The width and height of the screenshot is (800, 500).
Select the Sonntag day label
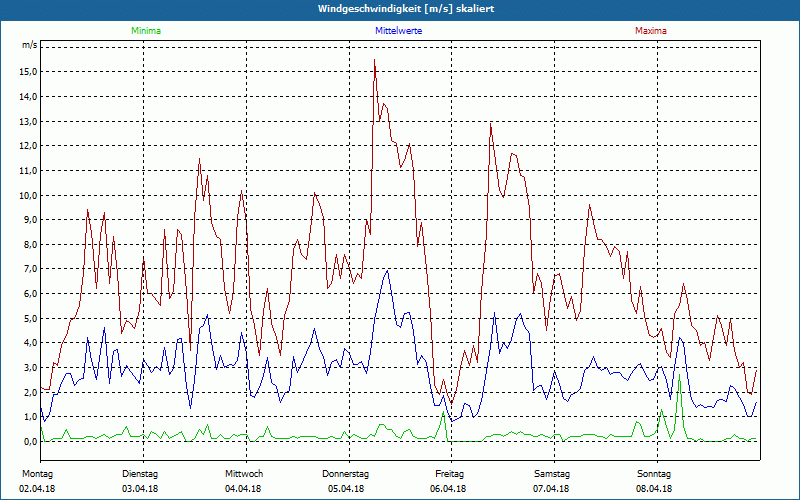(655, 473)
